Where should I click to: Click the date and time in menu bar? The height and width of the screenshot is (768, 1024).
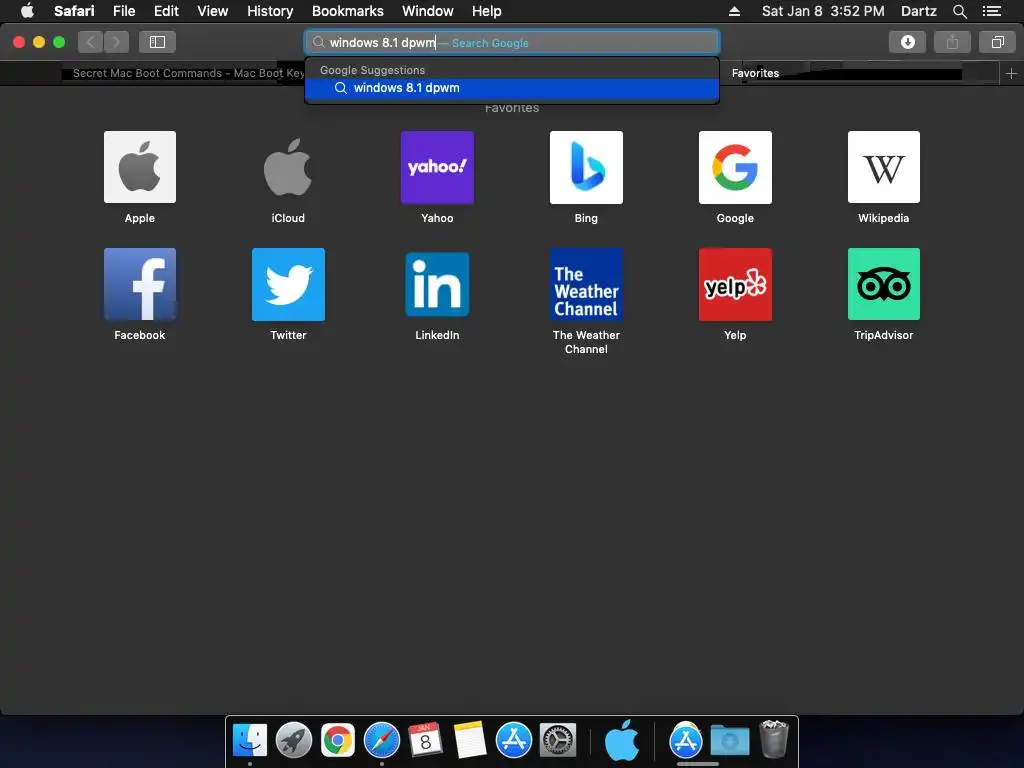[823, 11]
